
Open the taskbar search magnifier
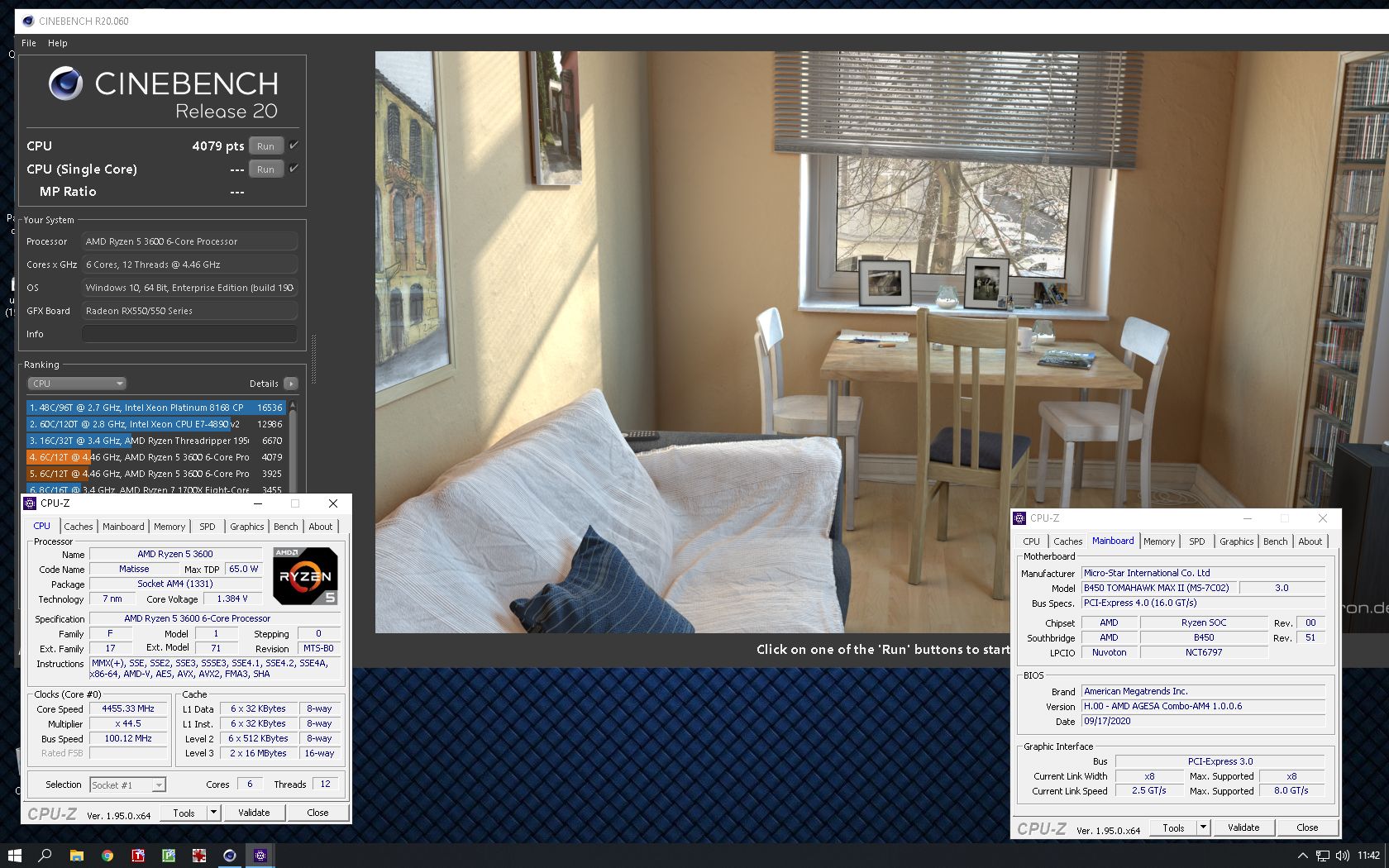45,856
